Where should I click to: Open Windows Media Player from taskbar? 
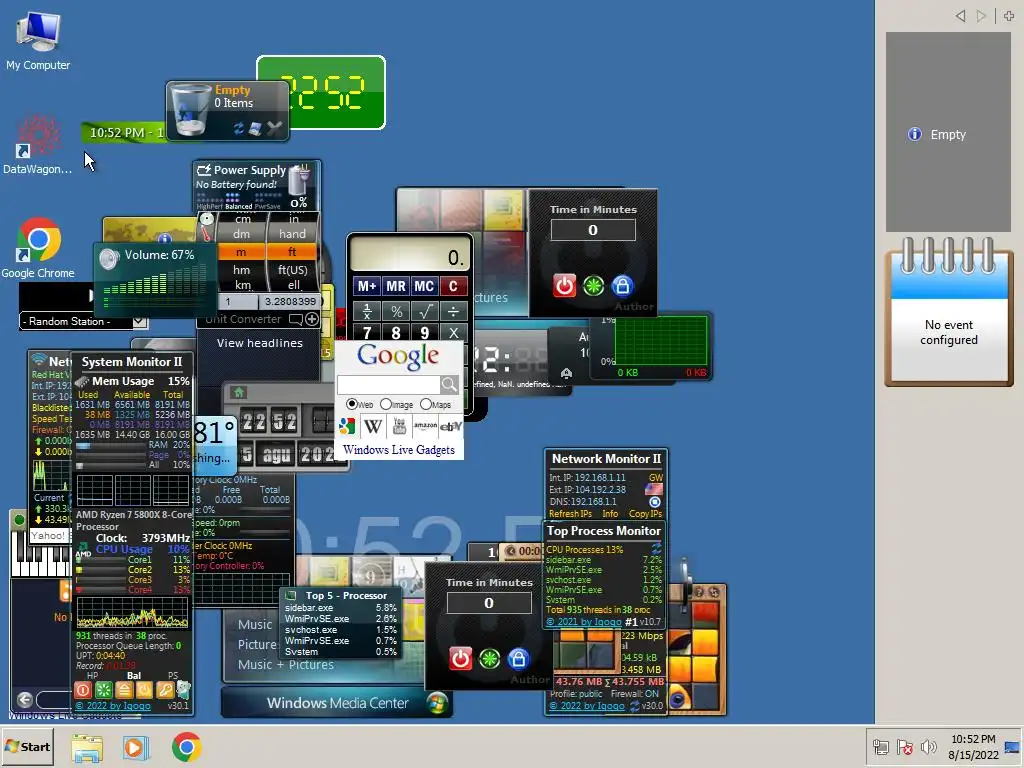136,747
